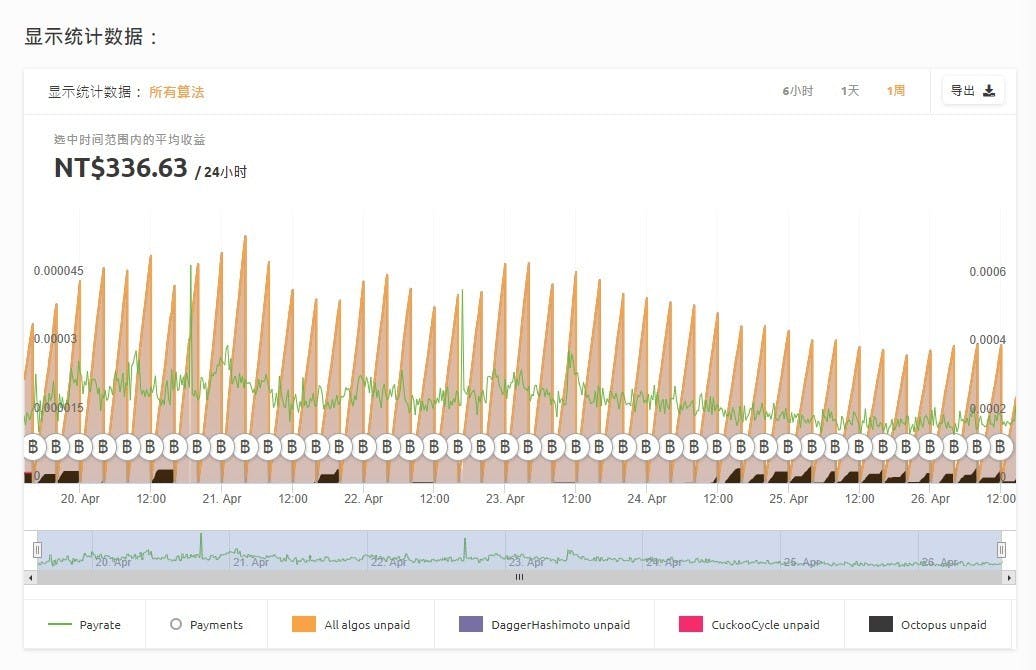Click the pink CuckooCycle swatch
The width and height of the screenshot is (1036, 670).
pyautogui.click(x=691, y=624)
